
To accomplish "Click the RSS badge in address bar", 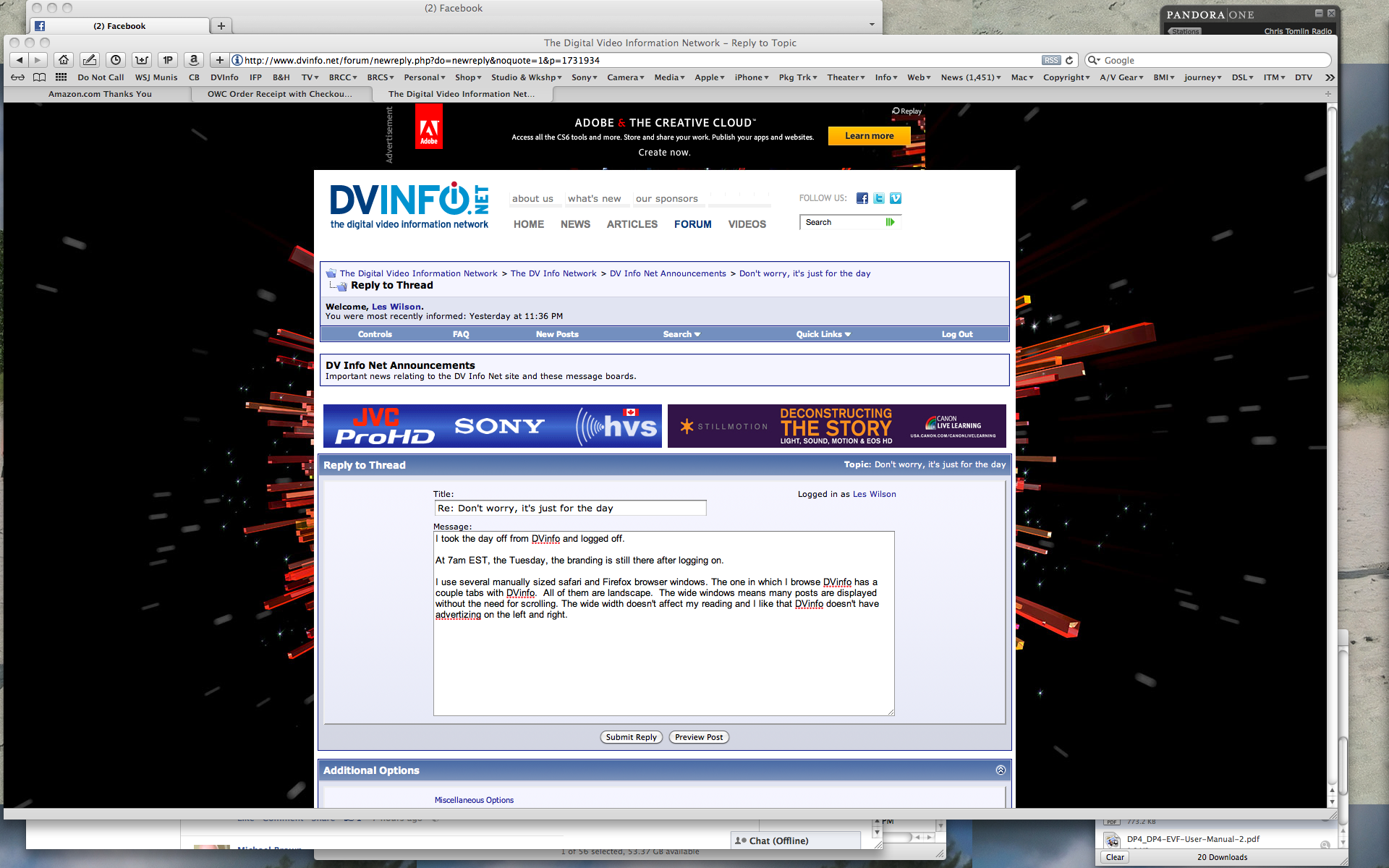I will [1051, 60].
